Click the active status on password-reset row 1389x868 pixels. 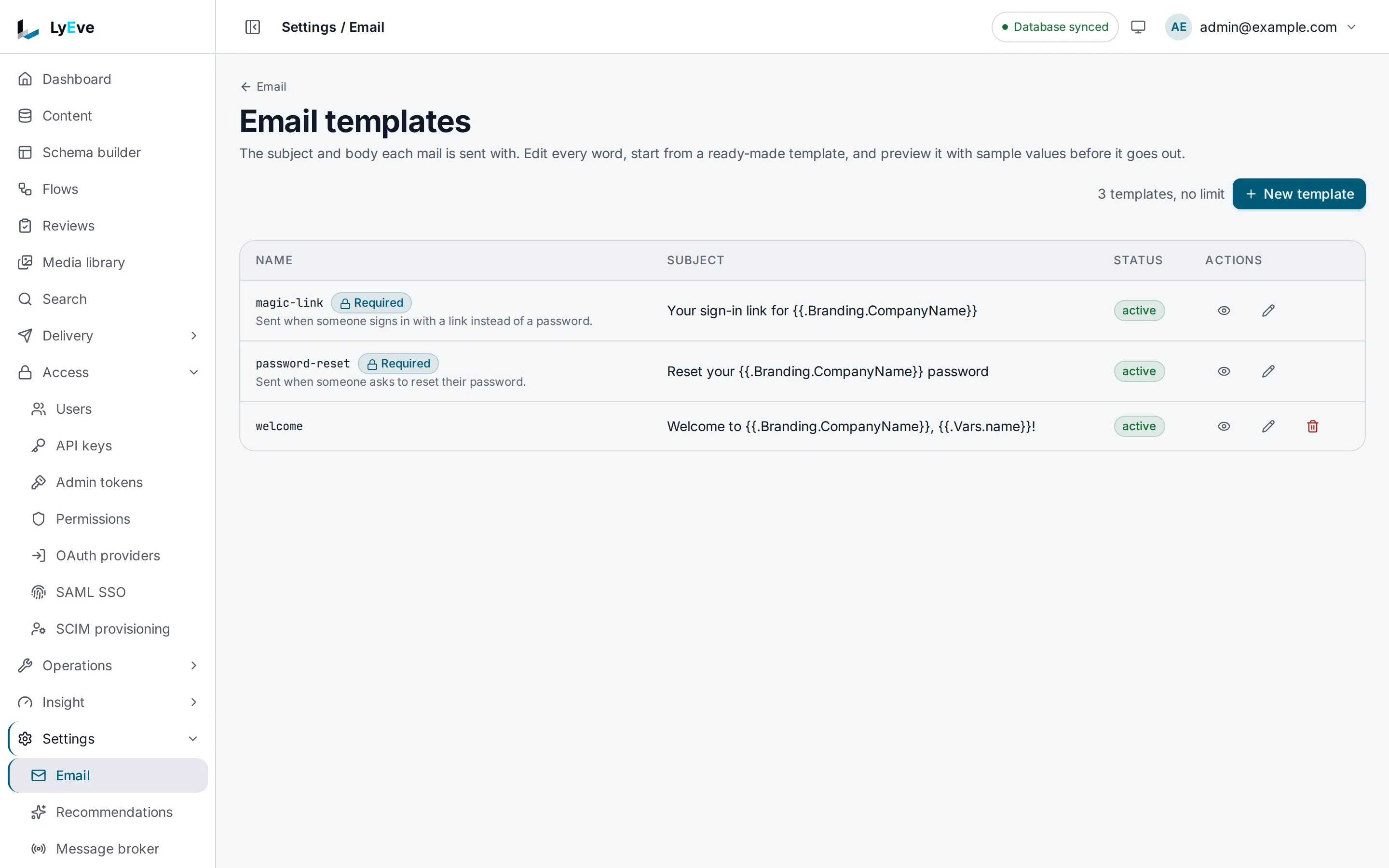1139,371
